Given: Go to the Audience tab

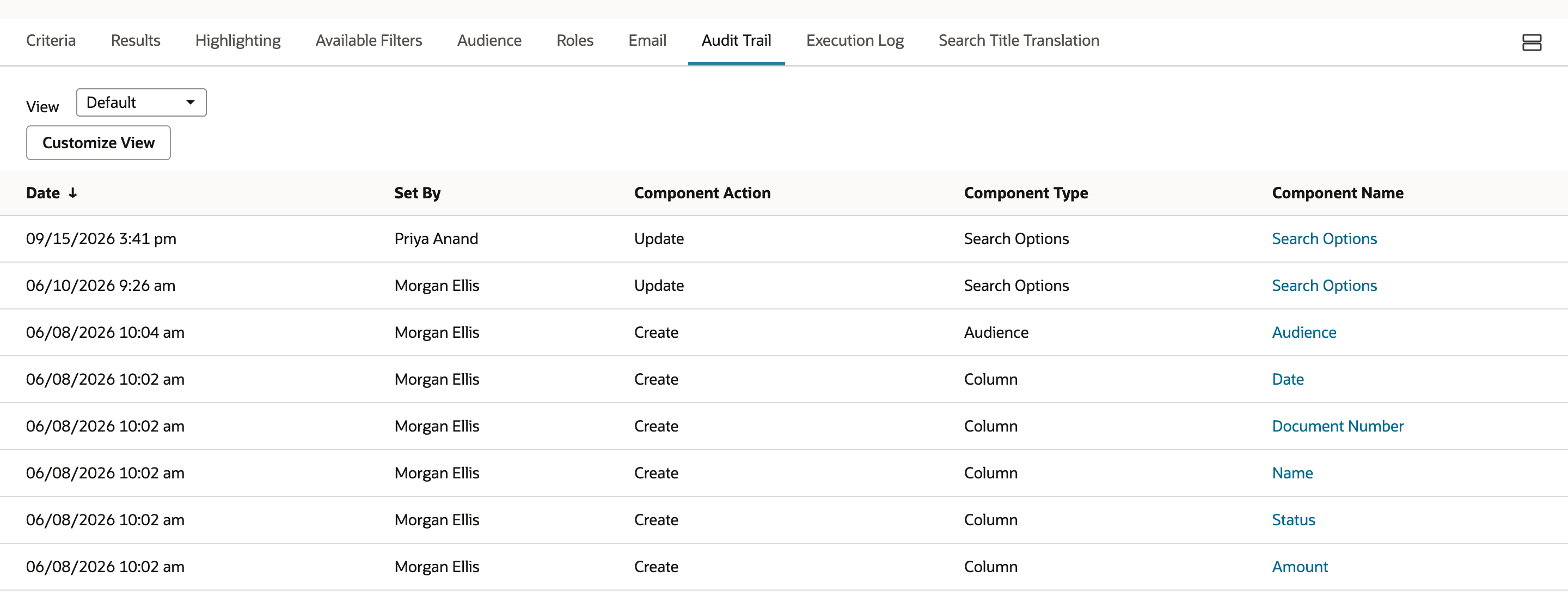Looking at the screenshot, I should [x=489, y=40].
